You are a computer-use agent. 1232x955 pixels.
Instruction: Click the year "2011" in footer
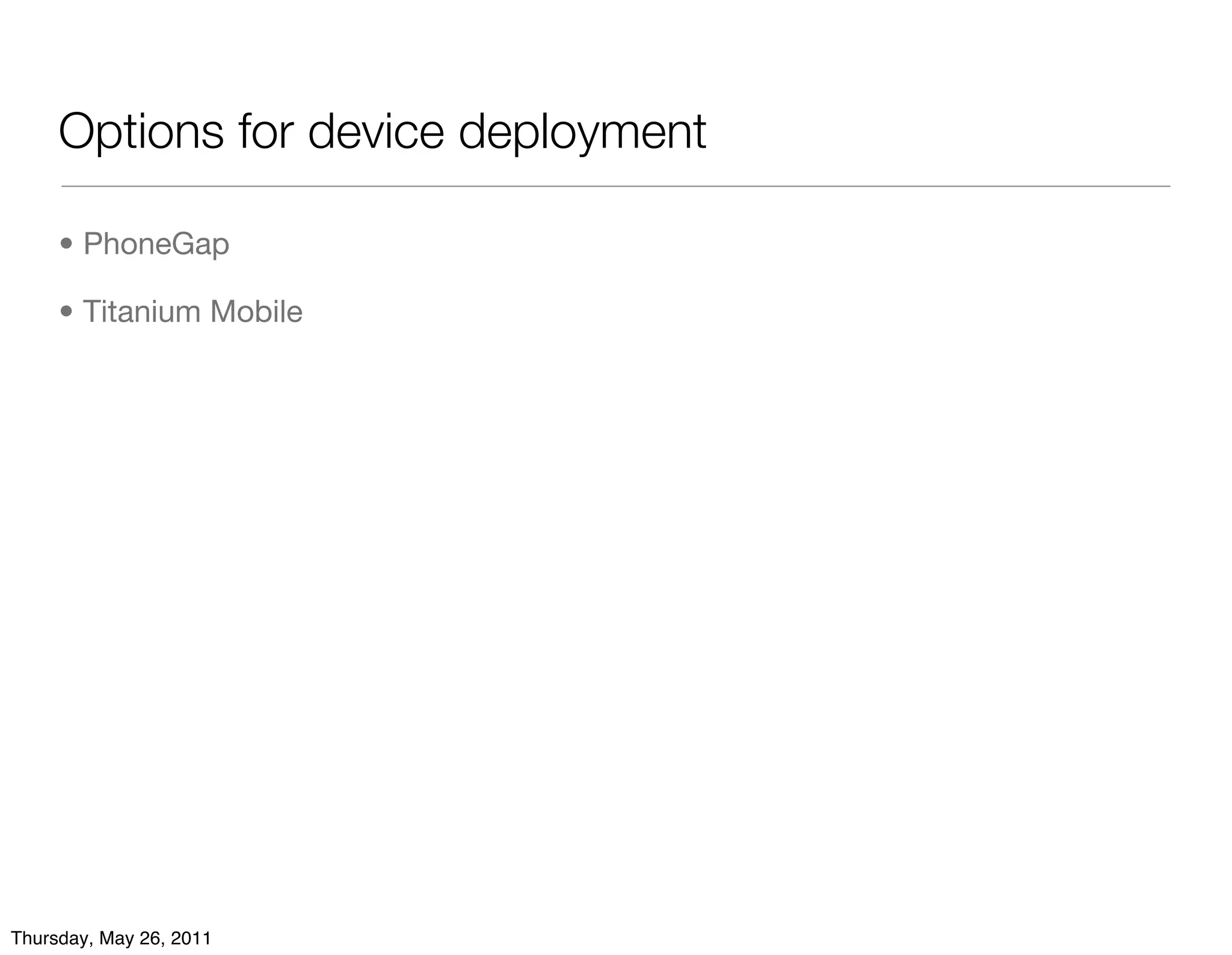(191, 938)
